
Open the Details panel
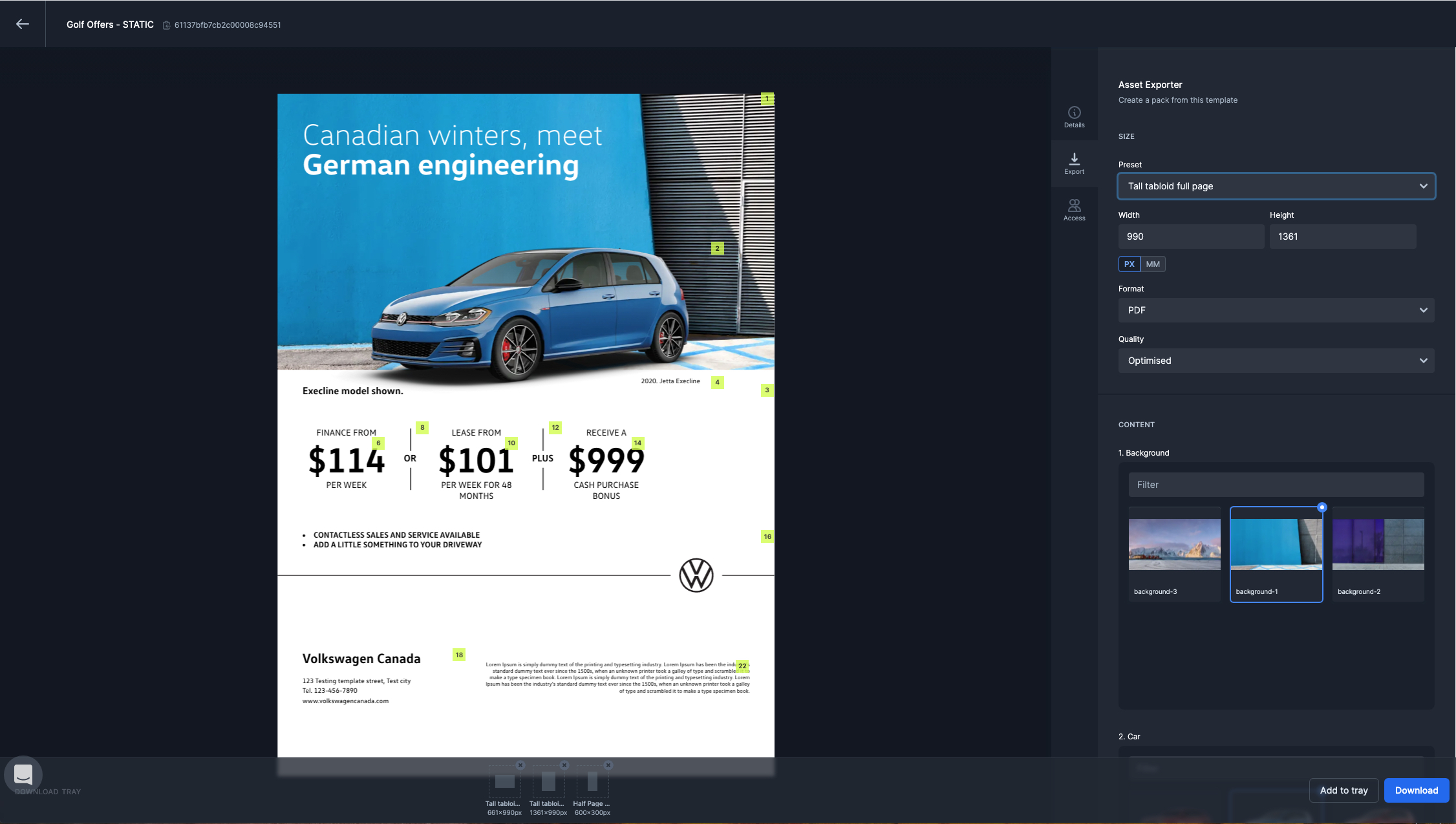coord(1074,117)
